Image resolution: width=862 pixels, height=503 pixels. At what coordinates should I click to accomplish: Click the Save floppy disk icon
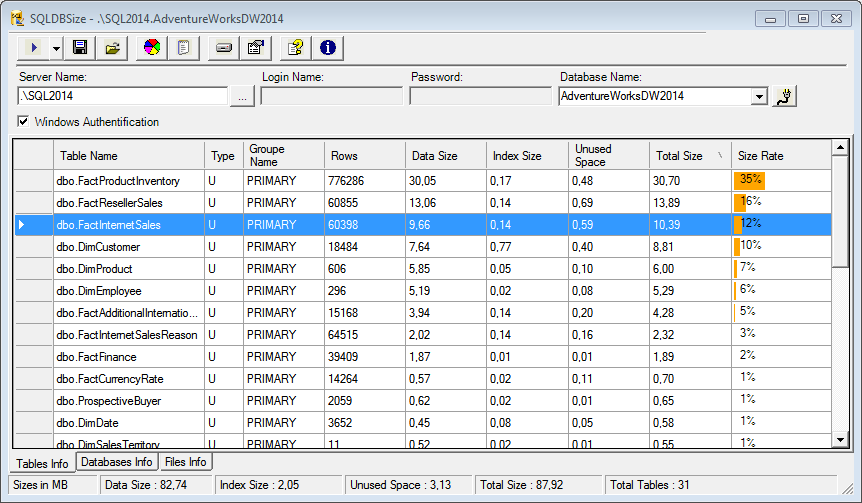coord(80,47)
